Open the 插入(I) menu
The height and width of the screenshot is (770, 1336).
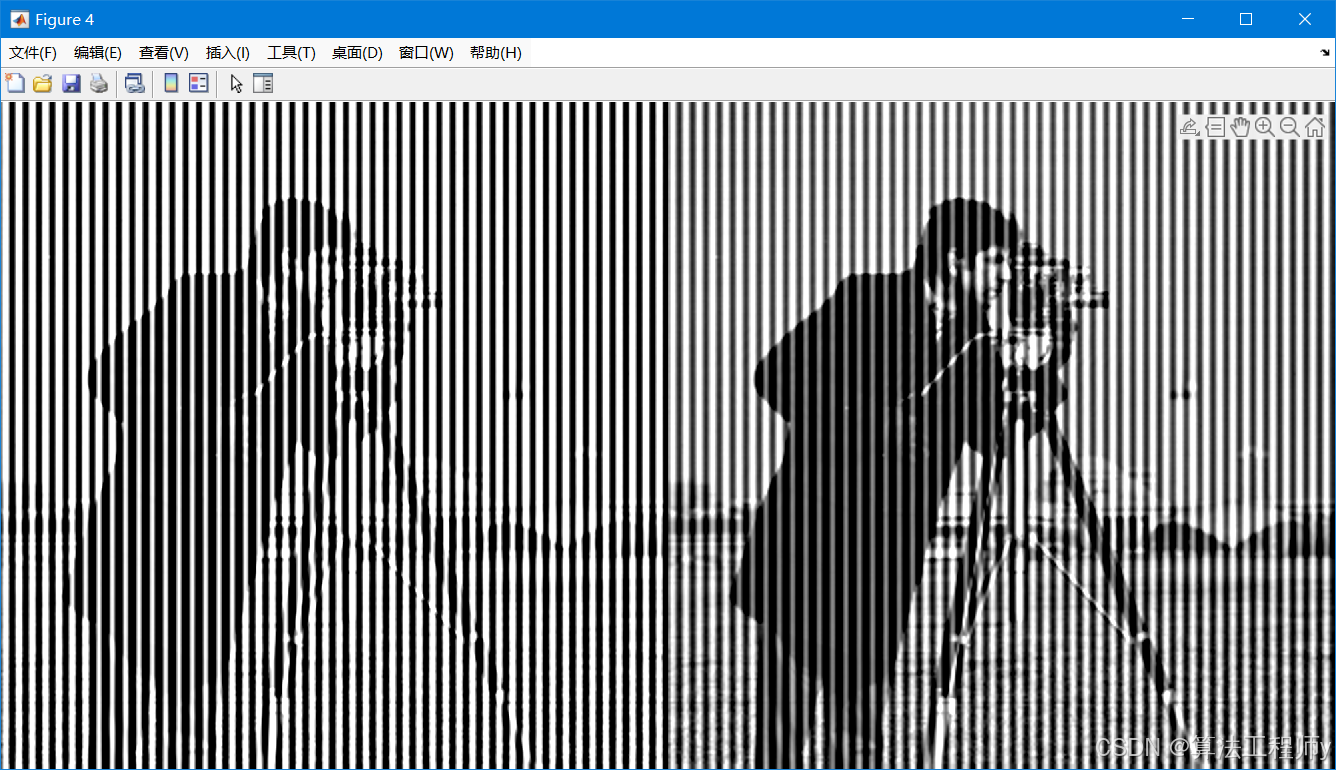[228, 53]
